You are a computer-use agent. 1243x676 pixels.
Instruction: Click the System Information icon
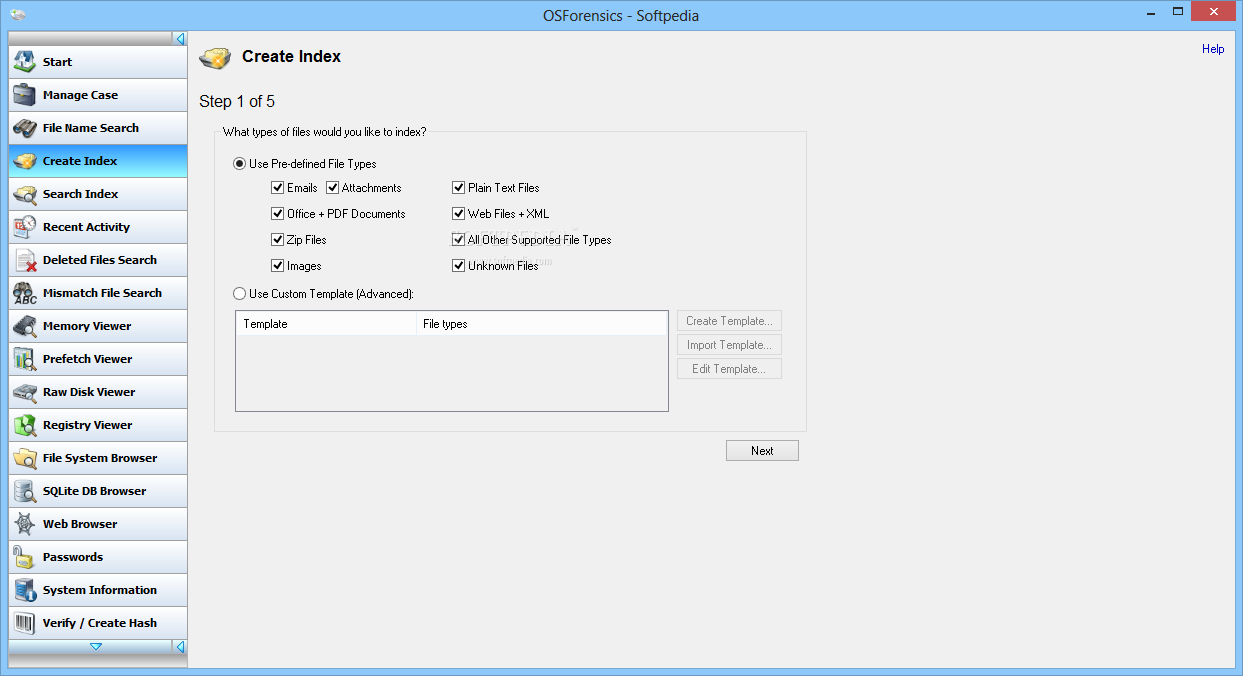[x=25, y=590]
